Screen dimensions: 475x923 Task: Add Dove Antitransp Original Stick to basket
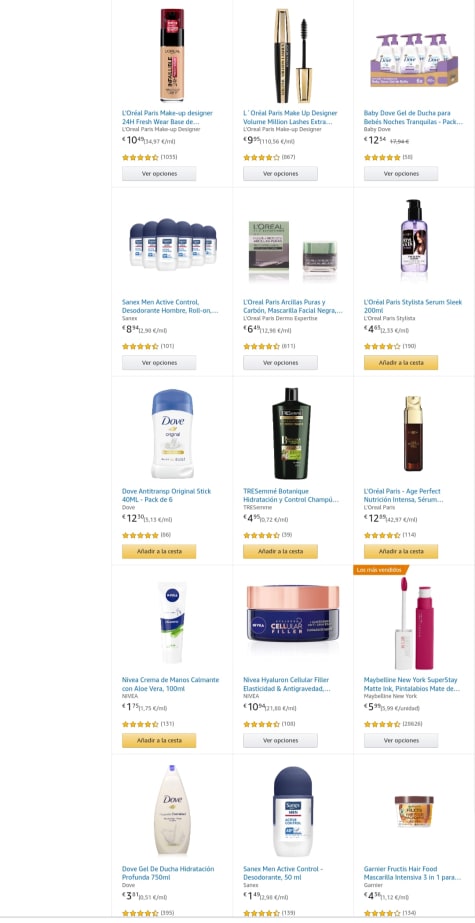point(159,552)
